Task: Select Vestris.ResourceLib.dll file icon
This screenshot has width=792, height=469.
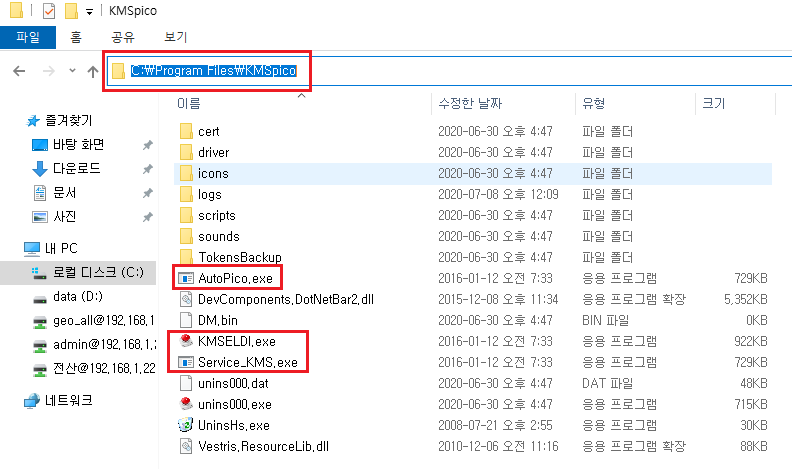Action: pos(186,446)
